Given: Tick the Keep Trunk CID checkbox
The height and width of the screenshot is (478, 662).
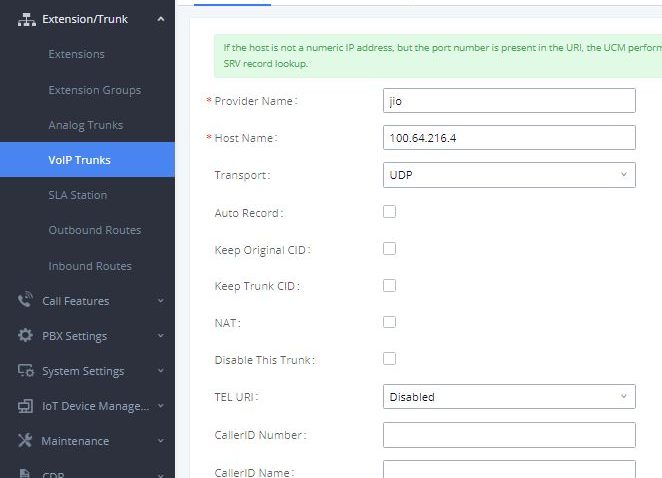Looking at the screenshot, I should click(x=390, y=286).
